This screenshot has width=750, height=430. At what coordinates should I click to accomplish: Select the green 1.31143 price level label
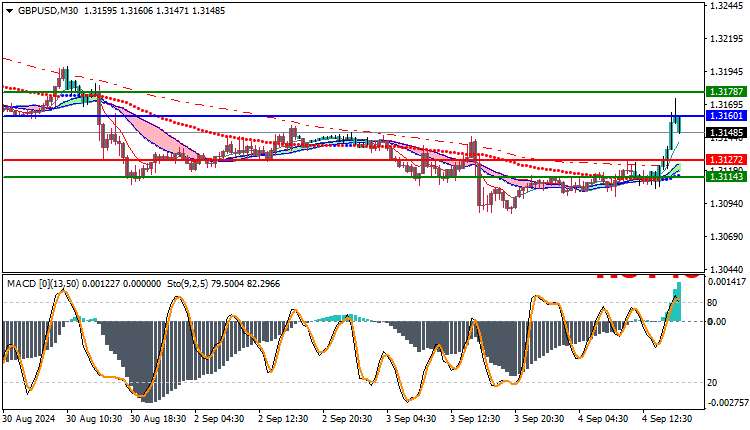pyautogui.click(x=726, y=176)
